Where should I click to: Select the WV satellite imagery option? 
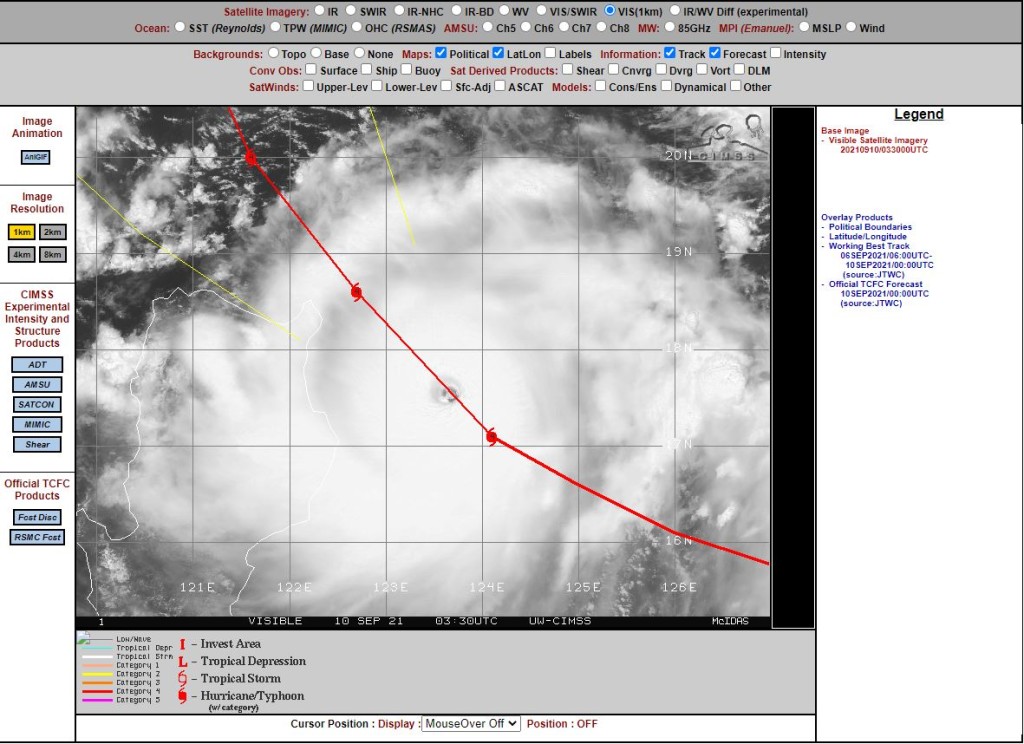pyautogui.click(x=504, y=10)
